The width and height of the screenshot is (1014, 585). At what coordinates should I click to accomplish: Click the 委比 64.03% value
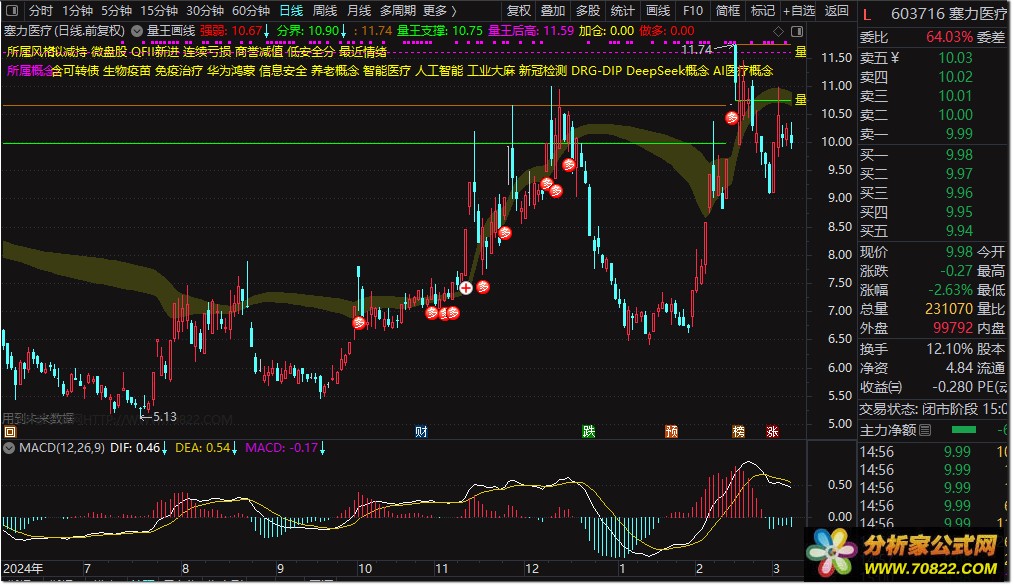949,37
